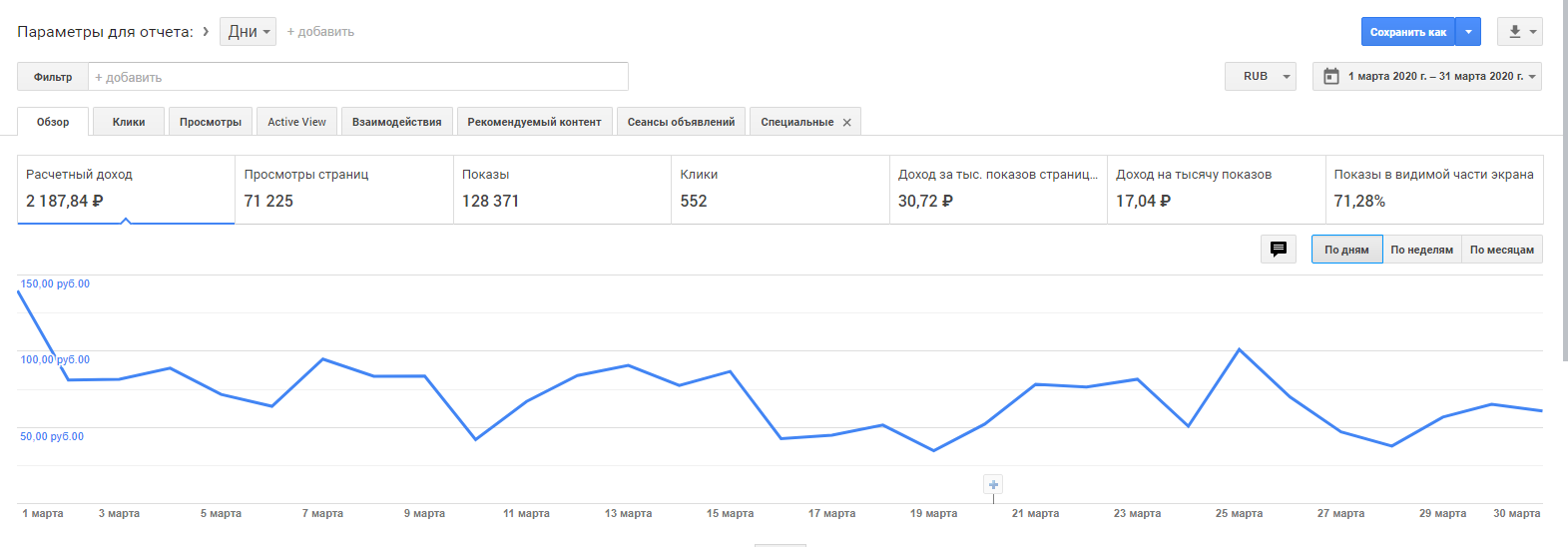Show the chart По дням
The height and width of the screenshot is (547, 1568).
tap(1346, 250)
